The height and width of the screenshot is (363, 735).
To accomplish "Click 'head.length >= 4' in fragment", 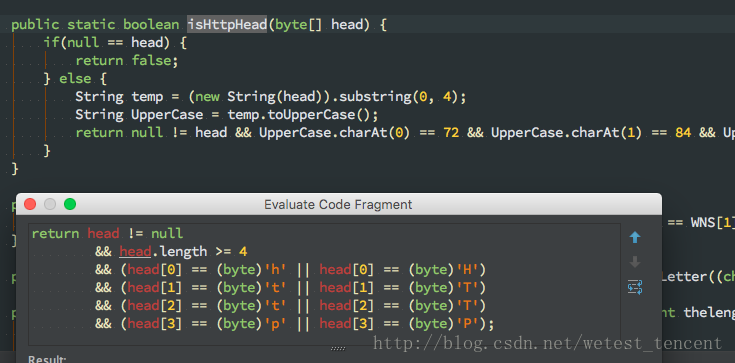I will pos(183,252).
